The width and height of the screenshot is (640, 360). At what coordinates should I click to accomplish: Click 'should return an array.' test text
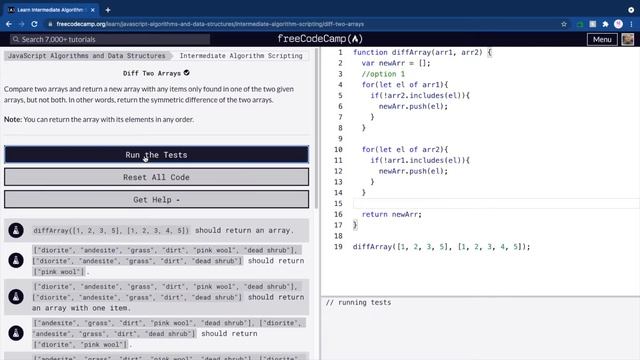[x=244, y=230]
